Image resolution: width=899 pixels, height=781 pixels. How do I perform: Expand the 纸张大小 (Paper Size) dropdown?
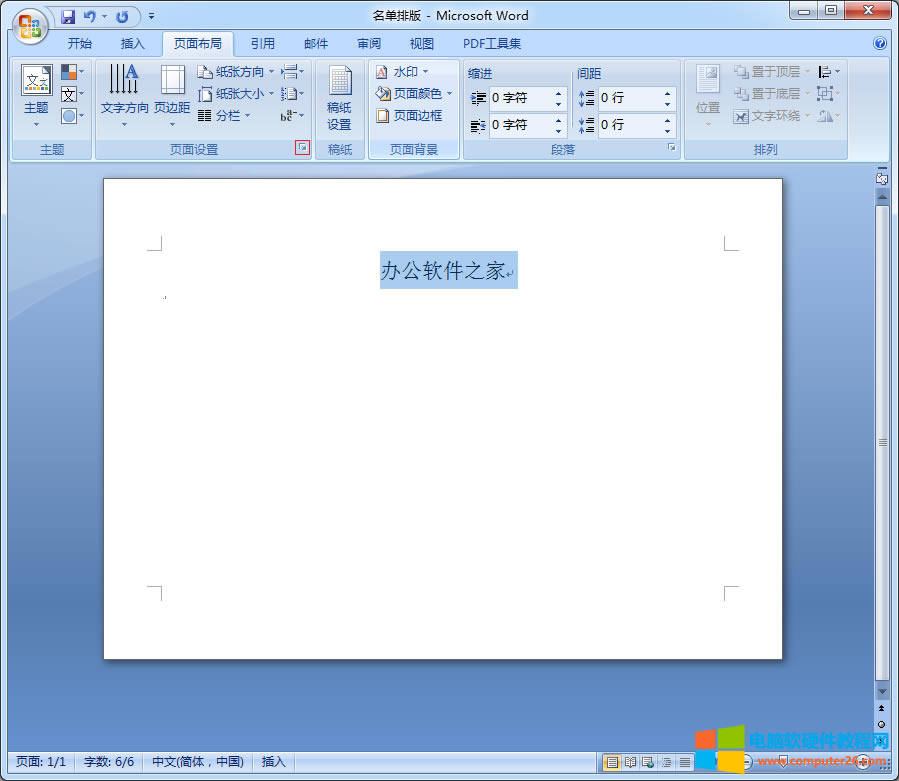[x=234, y=93]
